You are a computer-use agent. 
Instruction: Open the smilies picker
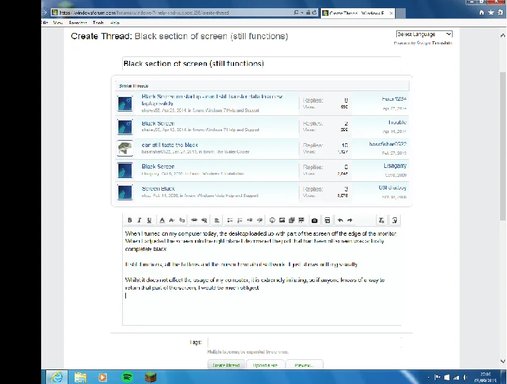tap(272, 220)
